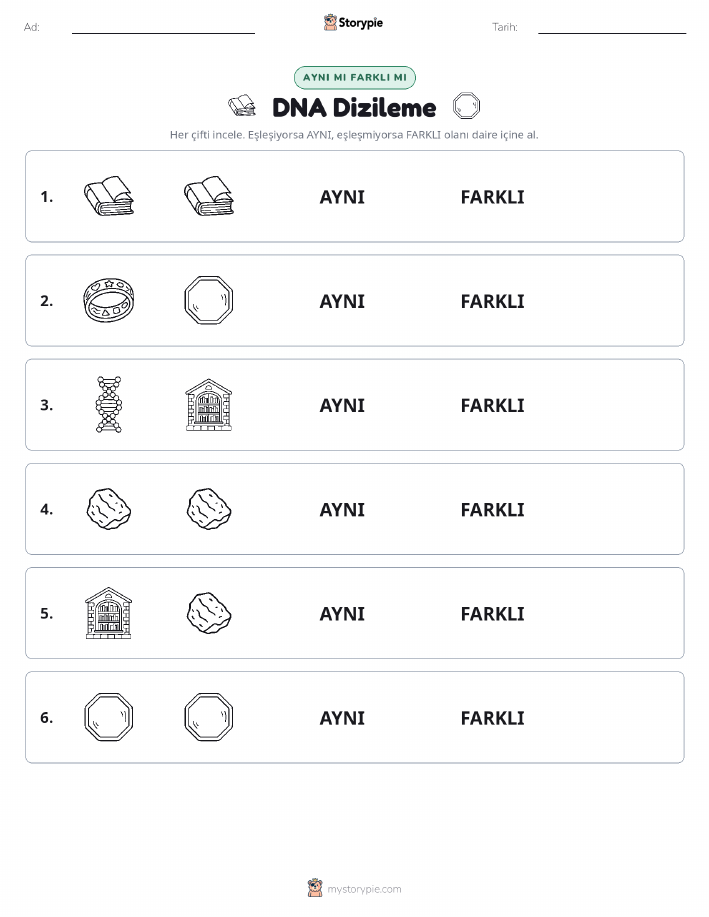Click the second book icon in row 1

pos(209,196)
